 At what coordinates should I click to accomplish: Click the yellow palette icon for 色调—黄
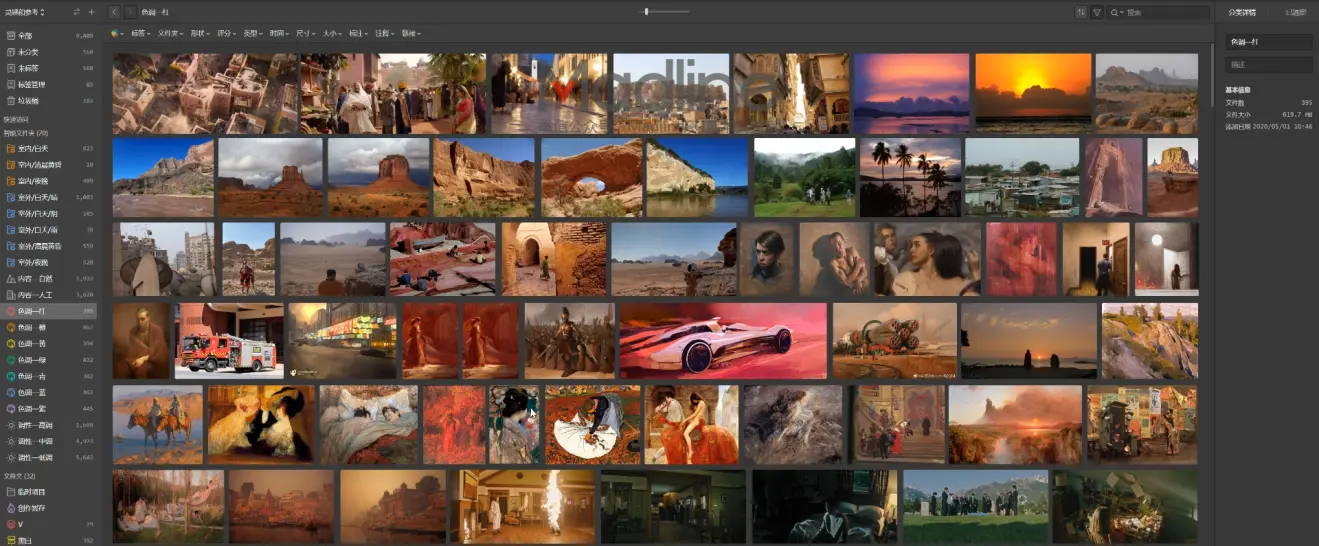[10, 343]
